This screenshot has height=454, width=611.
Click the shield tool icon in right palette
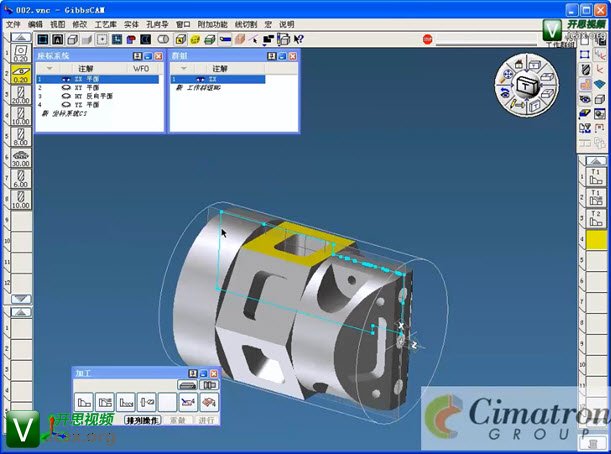[x=585, y=69]
